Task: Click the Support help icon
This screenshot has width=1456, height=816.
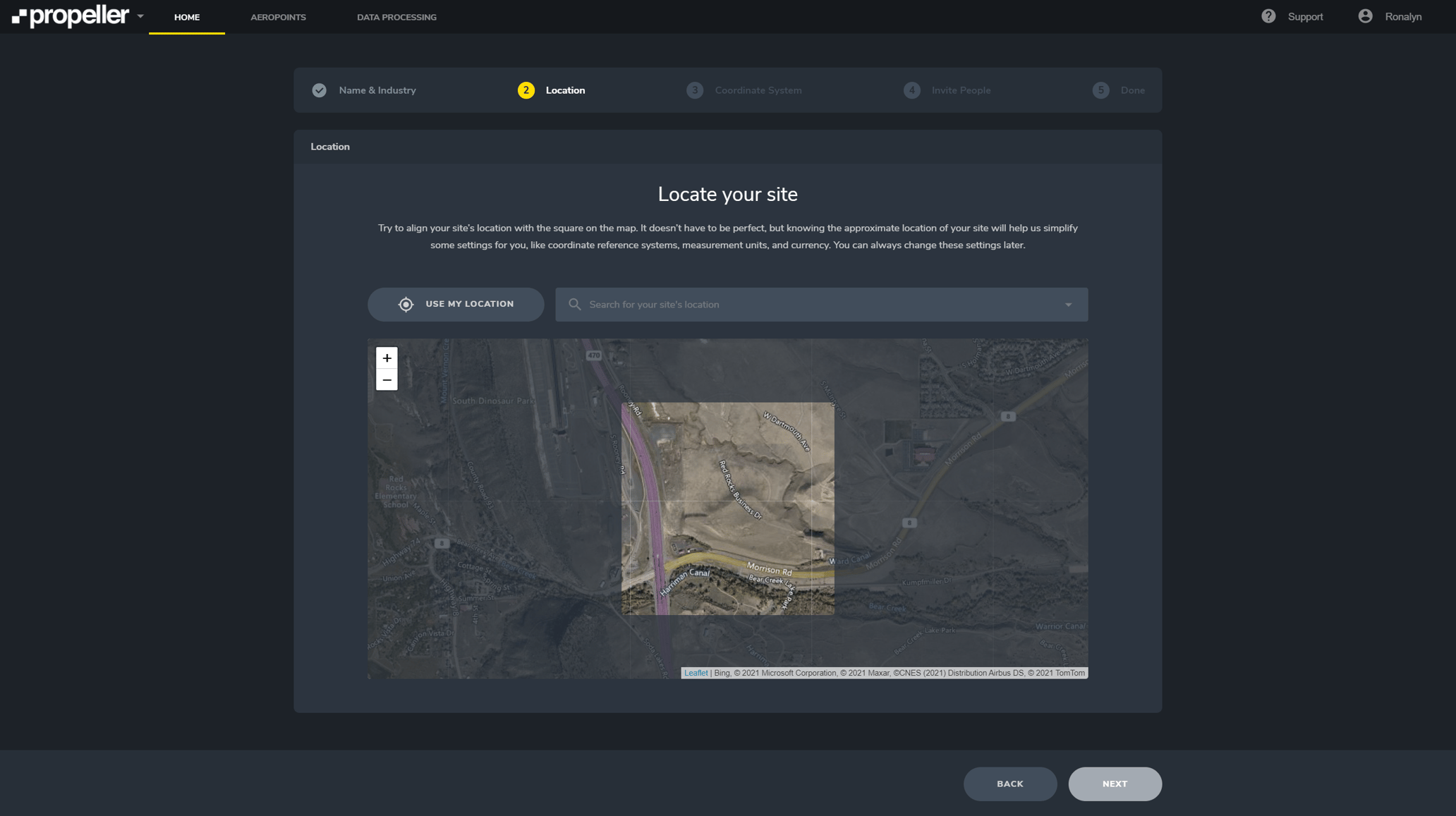Action: [x=1268, y=16]
